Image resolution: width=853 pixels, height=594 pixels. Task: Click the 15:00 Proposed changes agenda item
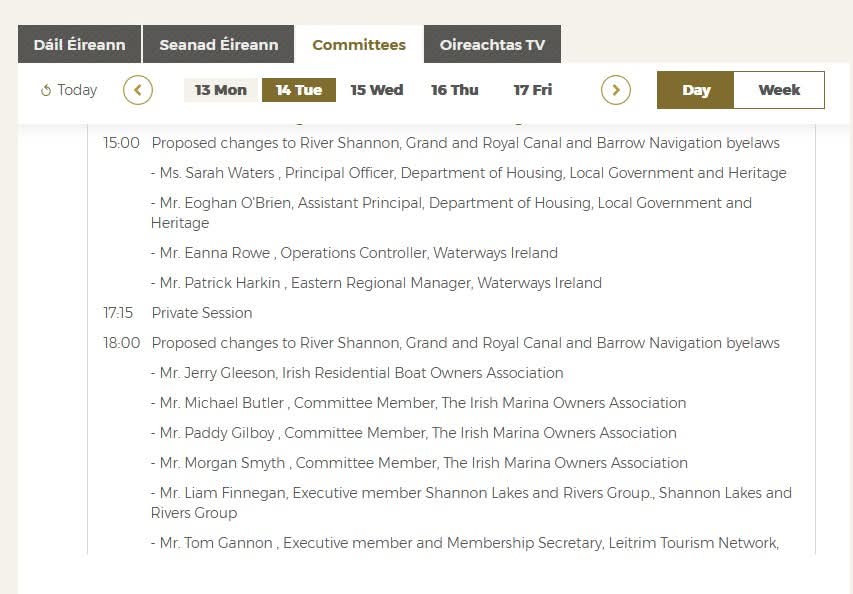pyautogui.click(x=466, y=143)
